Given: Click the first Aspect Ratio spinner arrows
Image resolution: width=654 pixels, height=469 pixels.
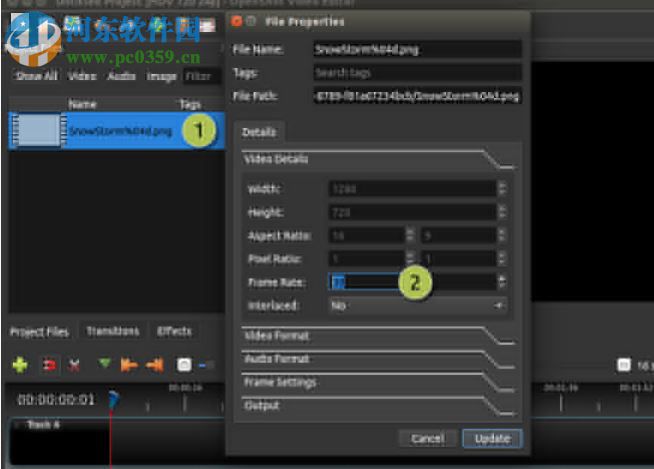Looking at the screenshot, I should pos(410,236).
